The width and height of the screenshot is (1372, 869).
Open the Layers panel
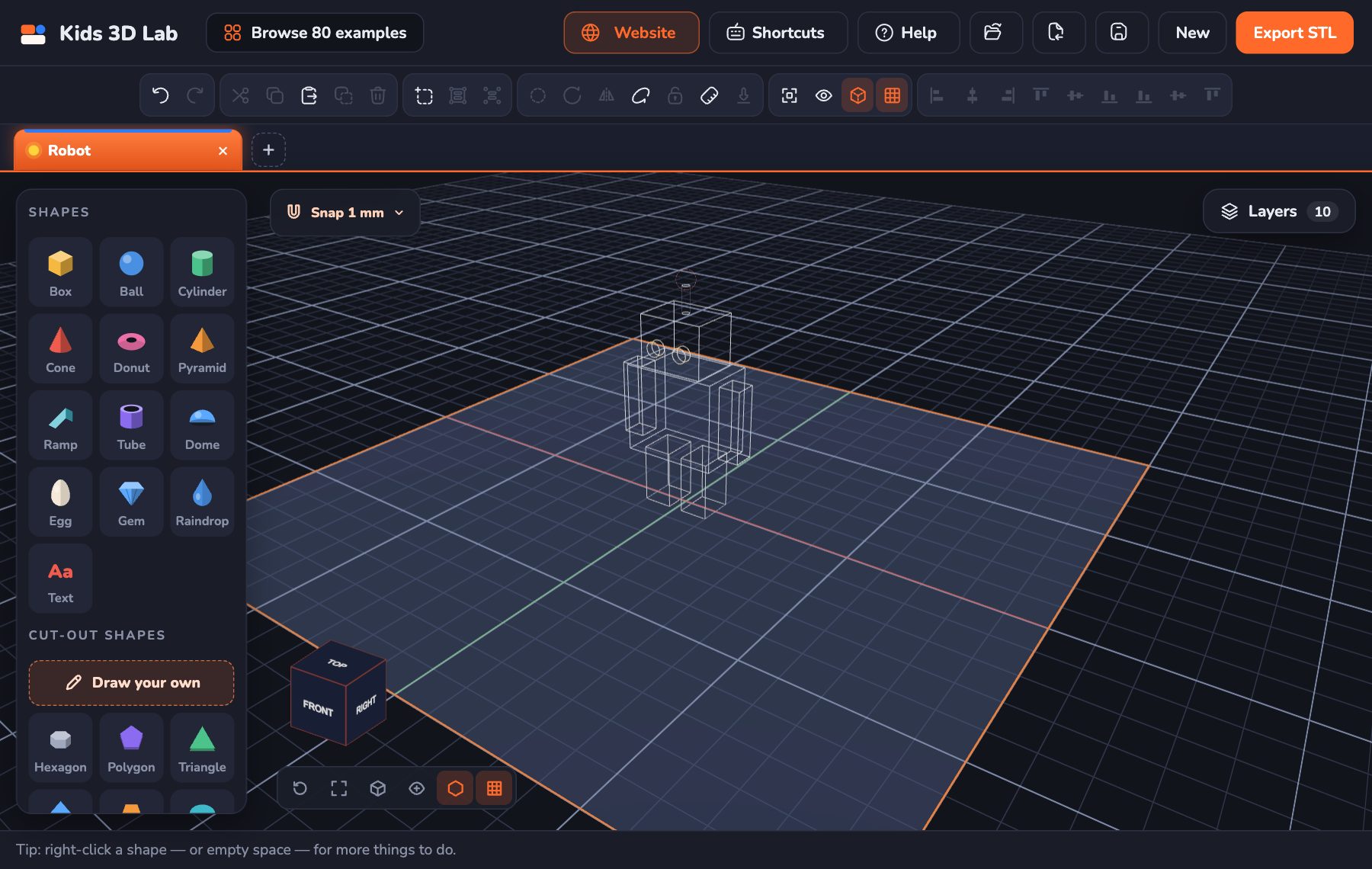(x=1279, y=211)
